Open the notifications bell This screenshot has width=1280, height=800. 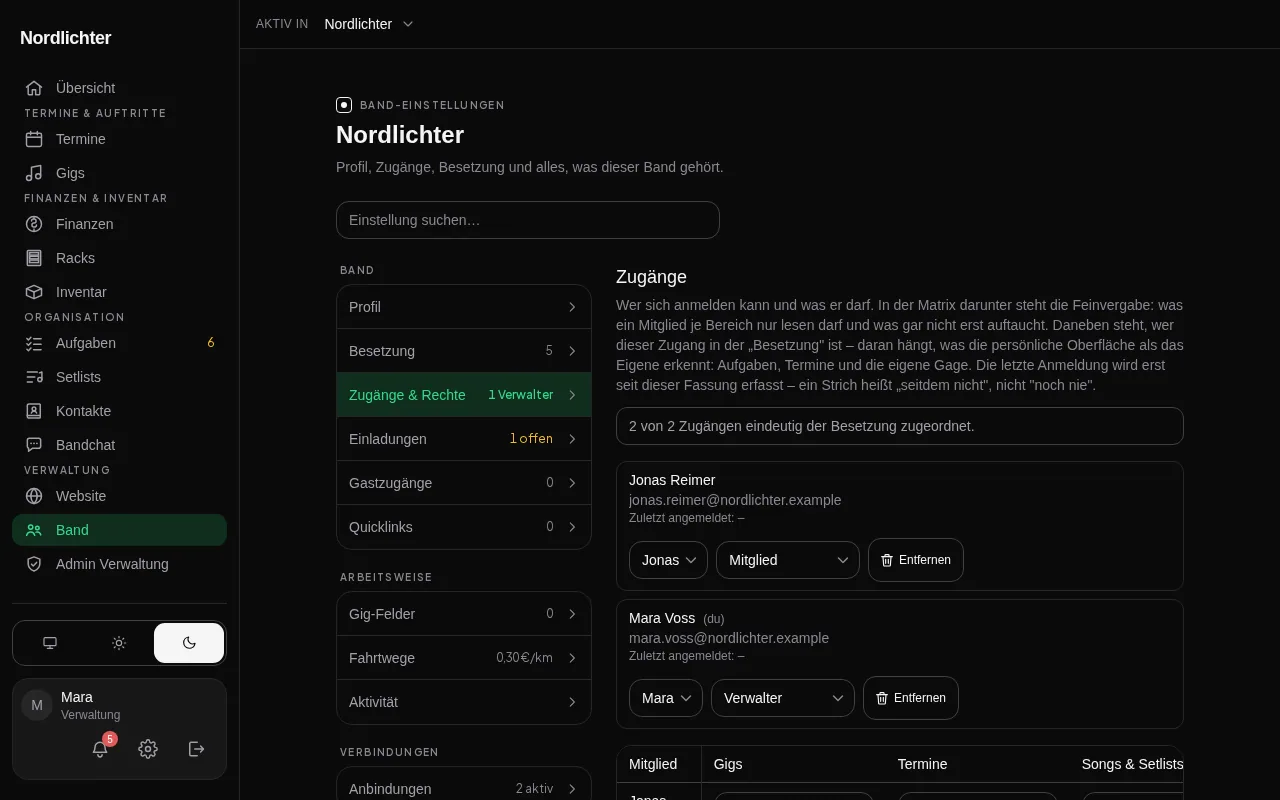click(100, 749)
